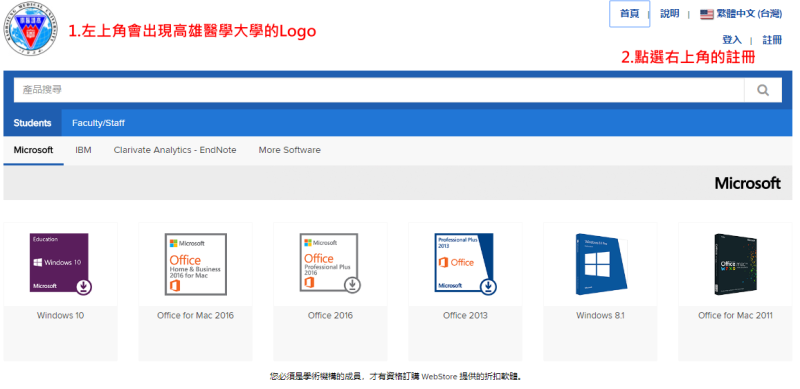Click the 登入 sign-in link
This screenshot has height=389, width=800.
pos(732,40)
